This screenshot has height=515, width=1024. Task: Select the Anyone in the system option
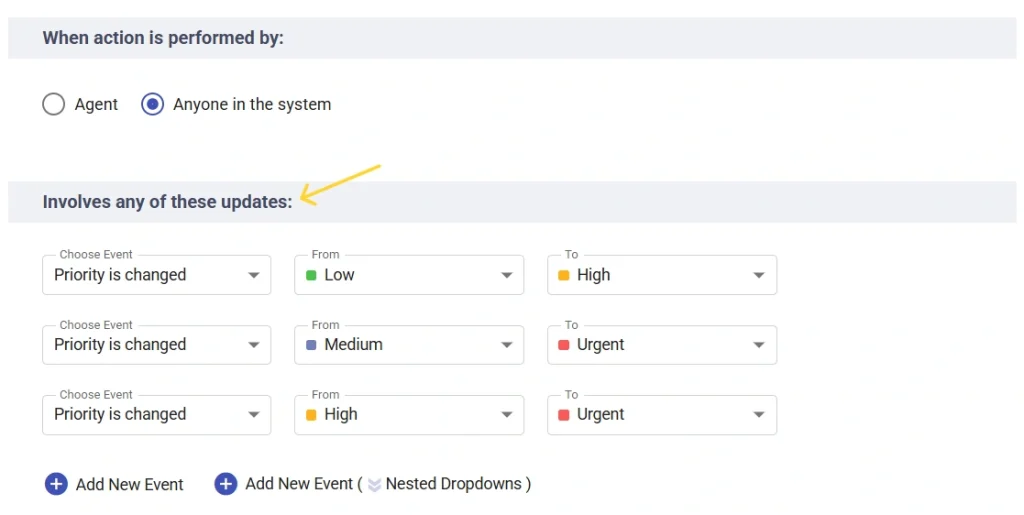click(152, 104)
